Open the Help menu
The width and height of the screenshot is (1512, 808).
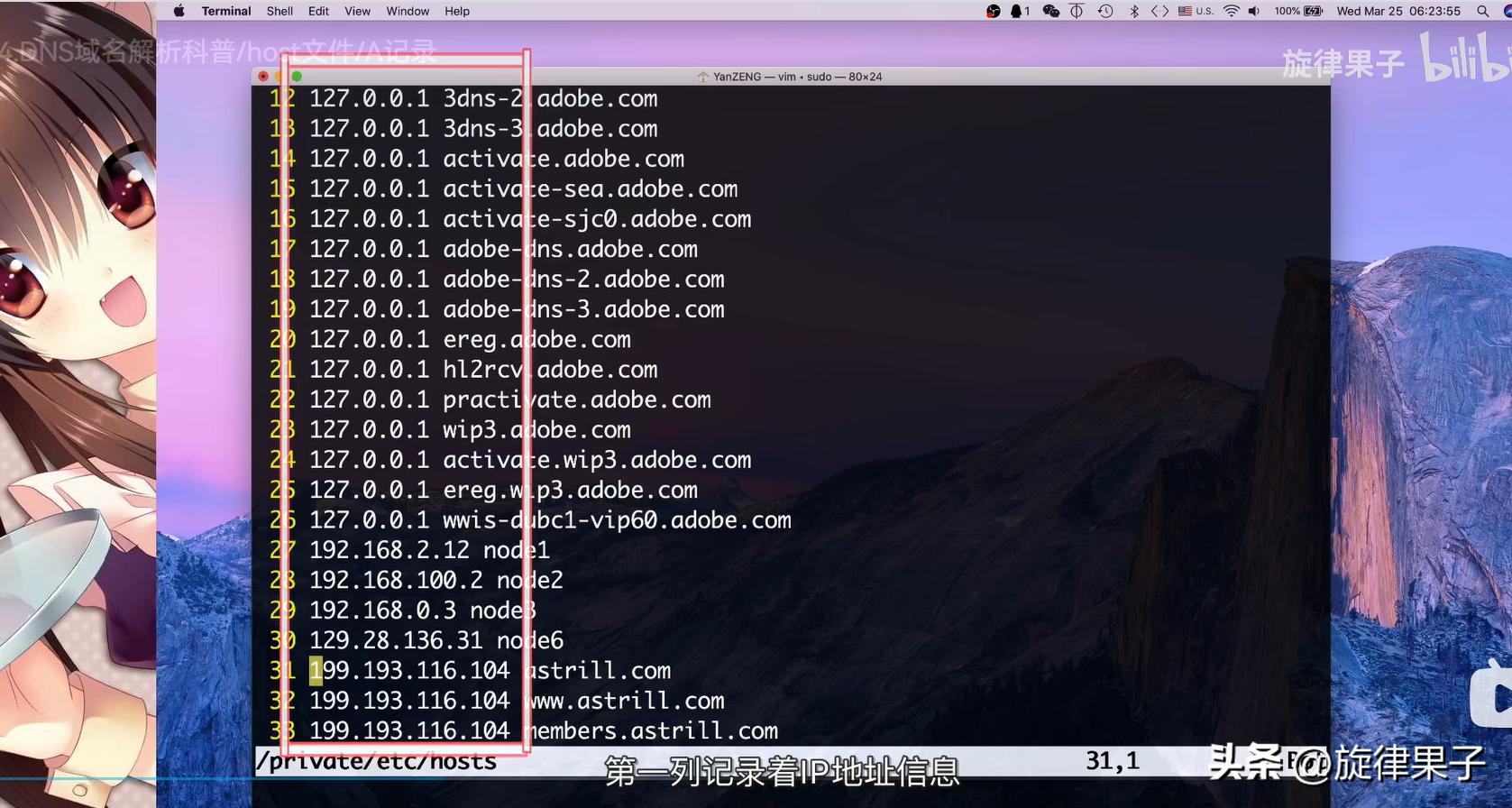[457, 11]
